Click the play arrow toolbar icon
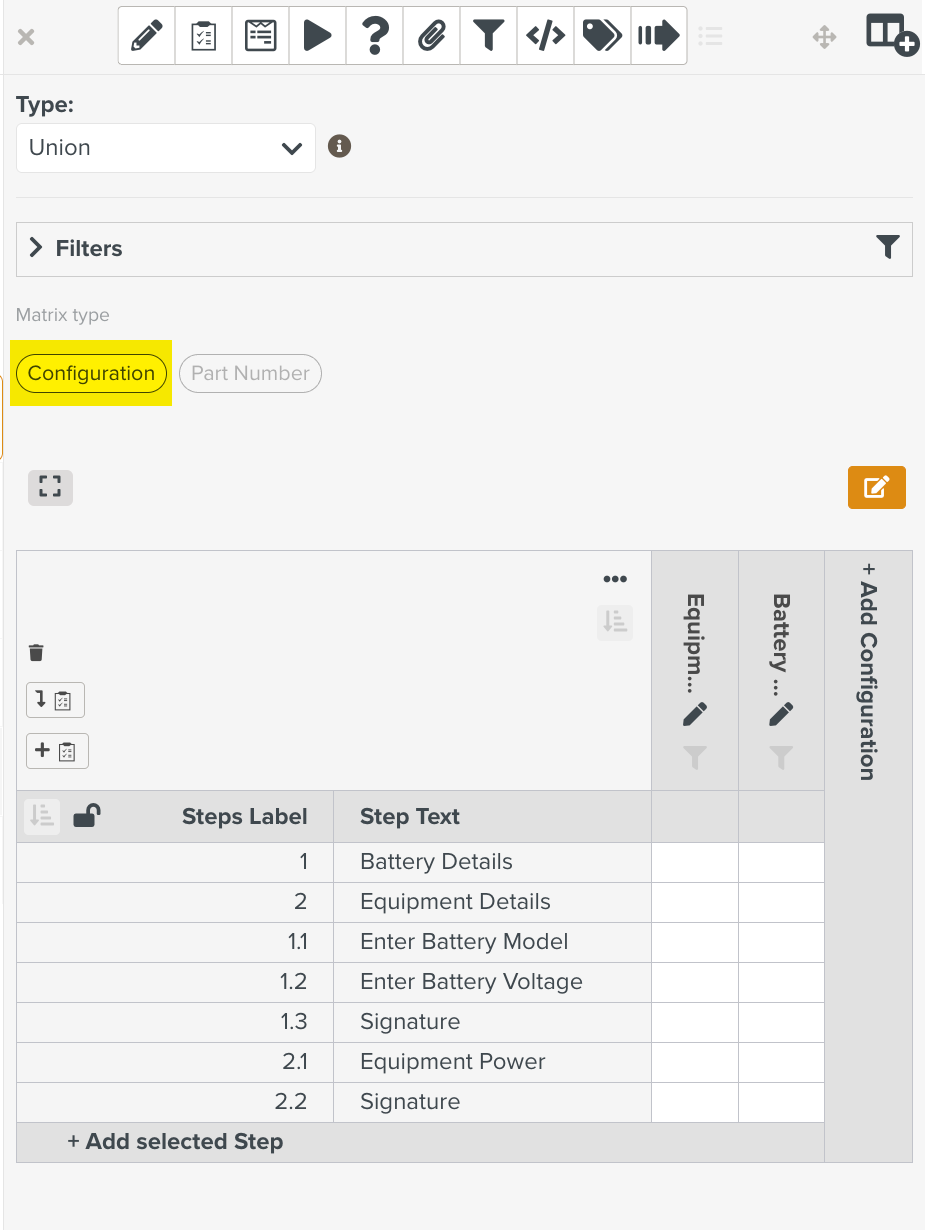The height and width of the screenshot is (1230, 926). click(318, 37)
